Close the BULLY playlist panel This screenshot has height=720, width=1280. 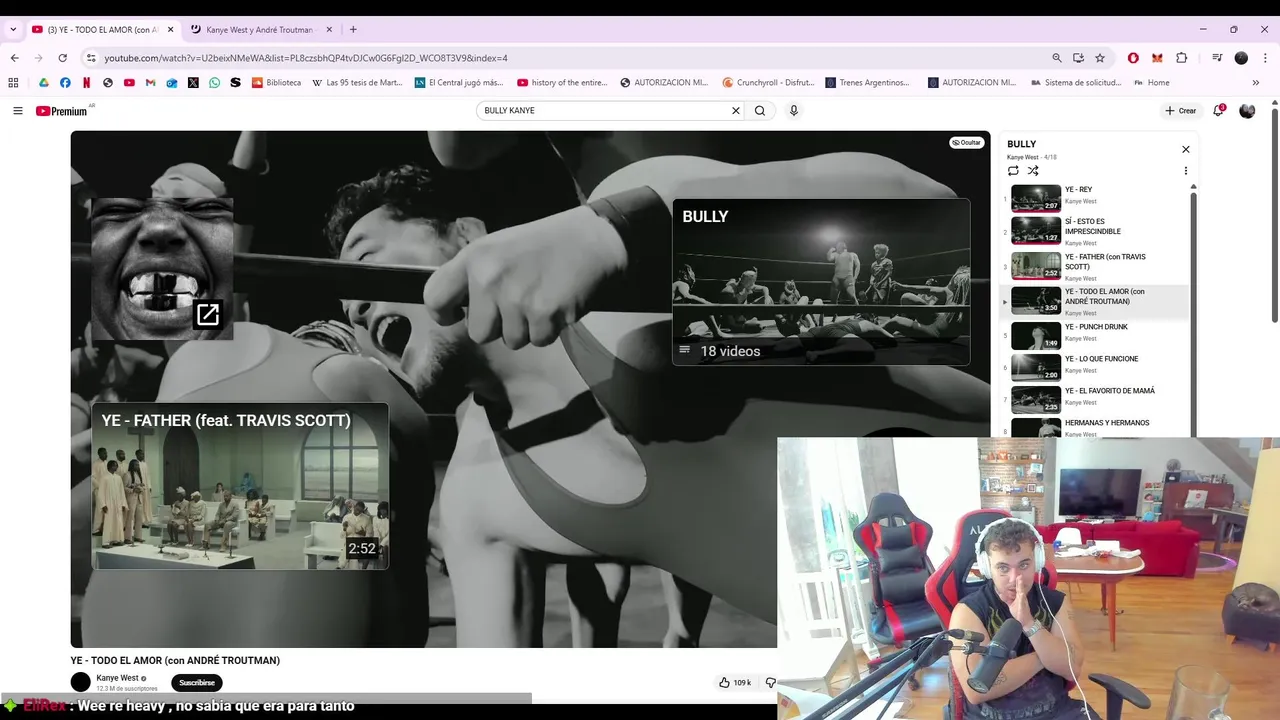1186,149
